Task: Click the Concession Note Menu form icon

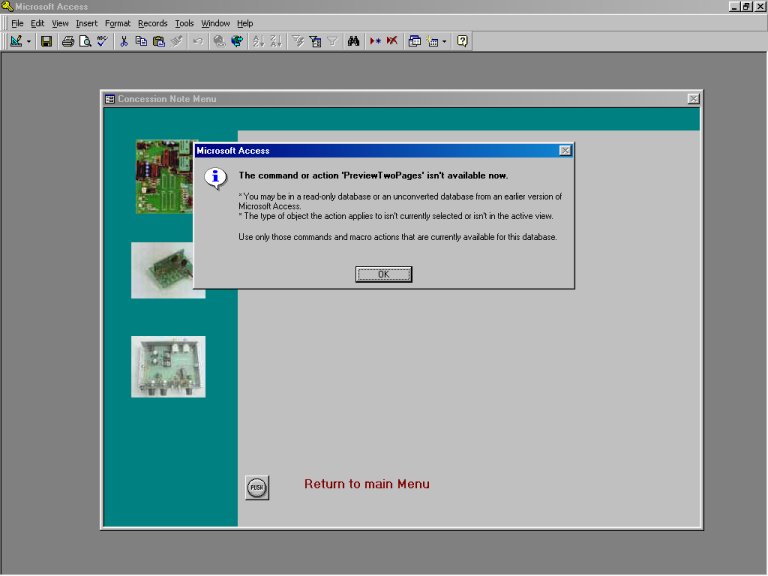Action: pos(110,99)
